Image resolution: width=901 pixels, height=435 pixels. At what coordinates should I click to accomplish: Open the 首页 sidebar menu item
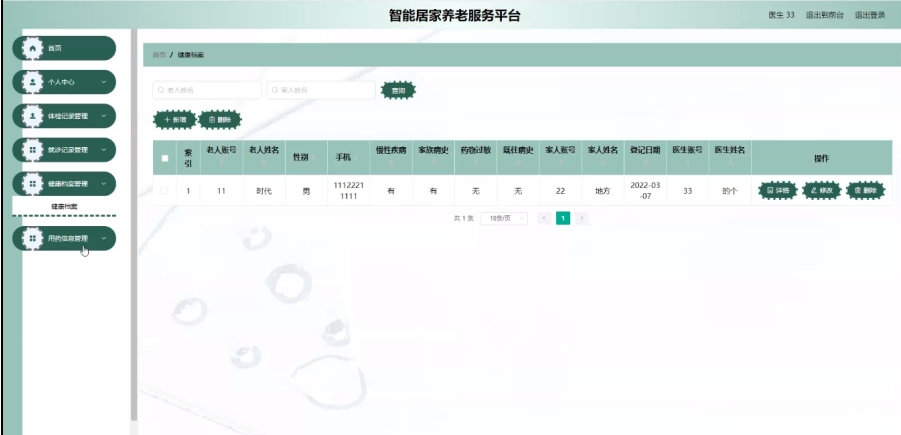point(64,48)
